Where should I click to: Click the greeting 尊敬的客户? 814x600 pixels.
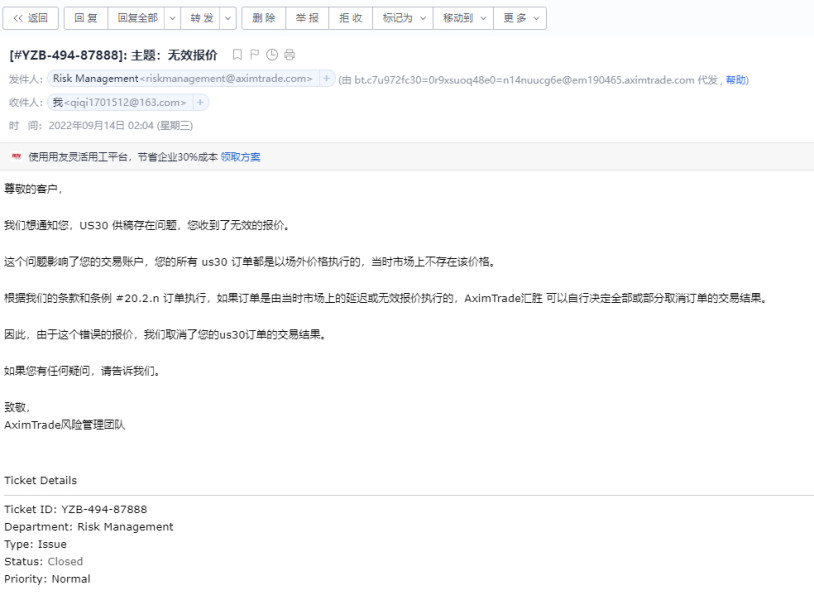click(x=33, y=189)
